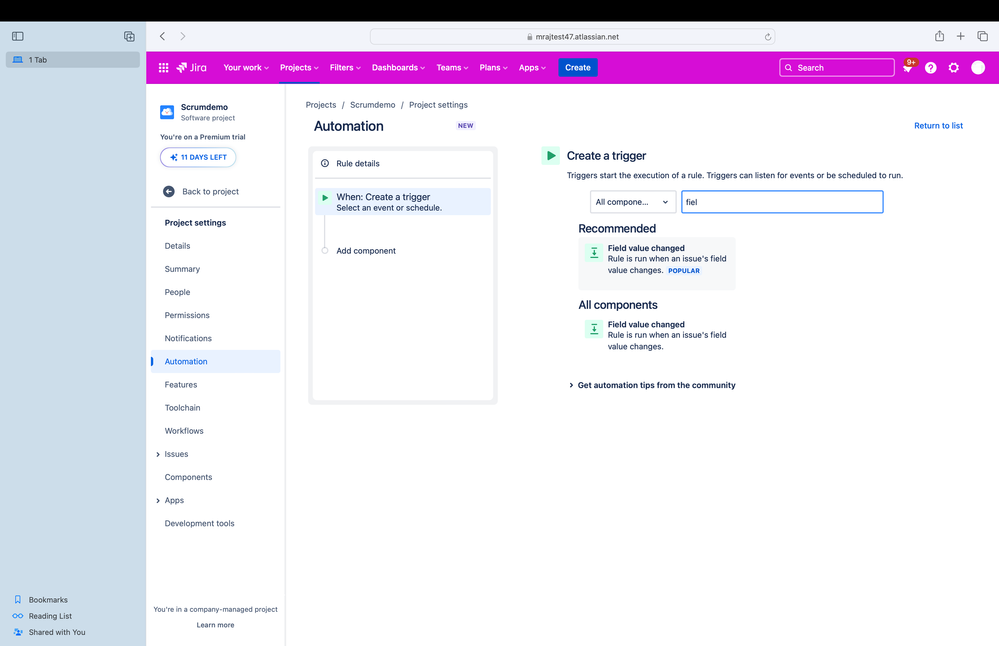Click the Add component step
The height and width of the screenshot is (646, 999).
[x=366, y=251]
